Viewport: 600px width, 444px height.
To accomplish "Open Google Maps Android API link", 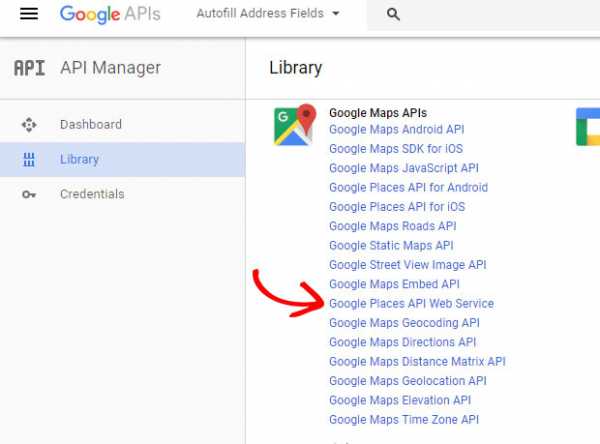I will 396,130.
